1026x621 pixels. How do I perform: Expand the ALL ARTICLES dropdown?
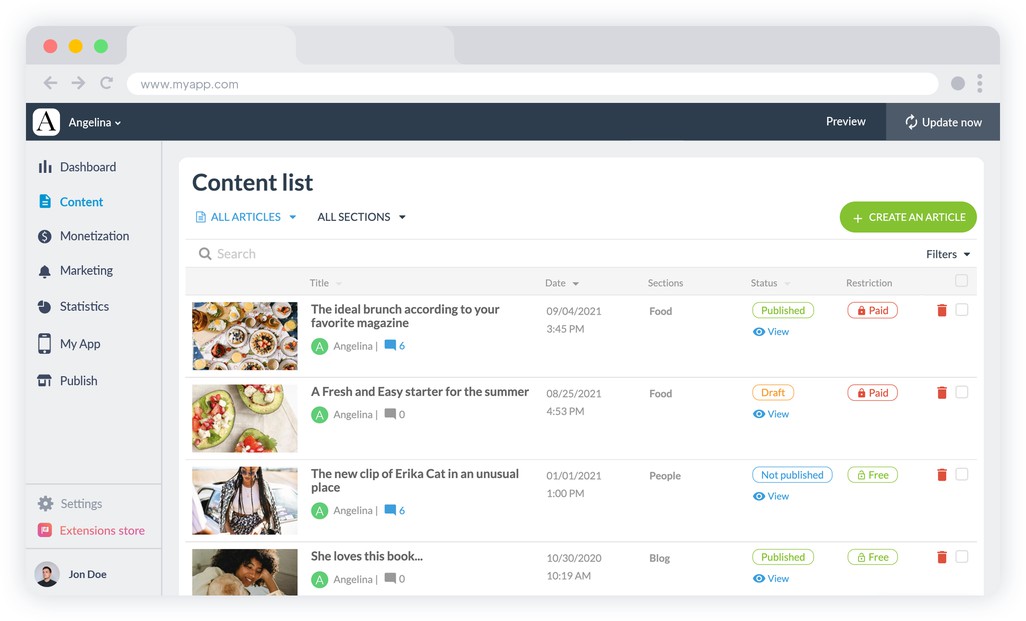click(x=246, y=217)
